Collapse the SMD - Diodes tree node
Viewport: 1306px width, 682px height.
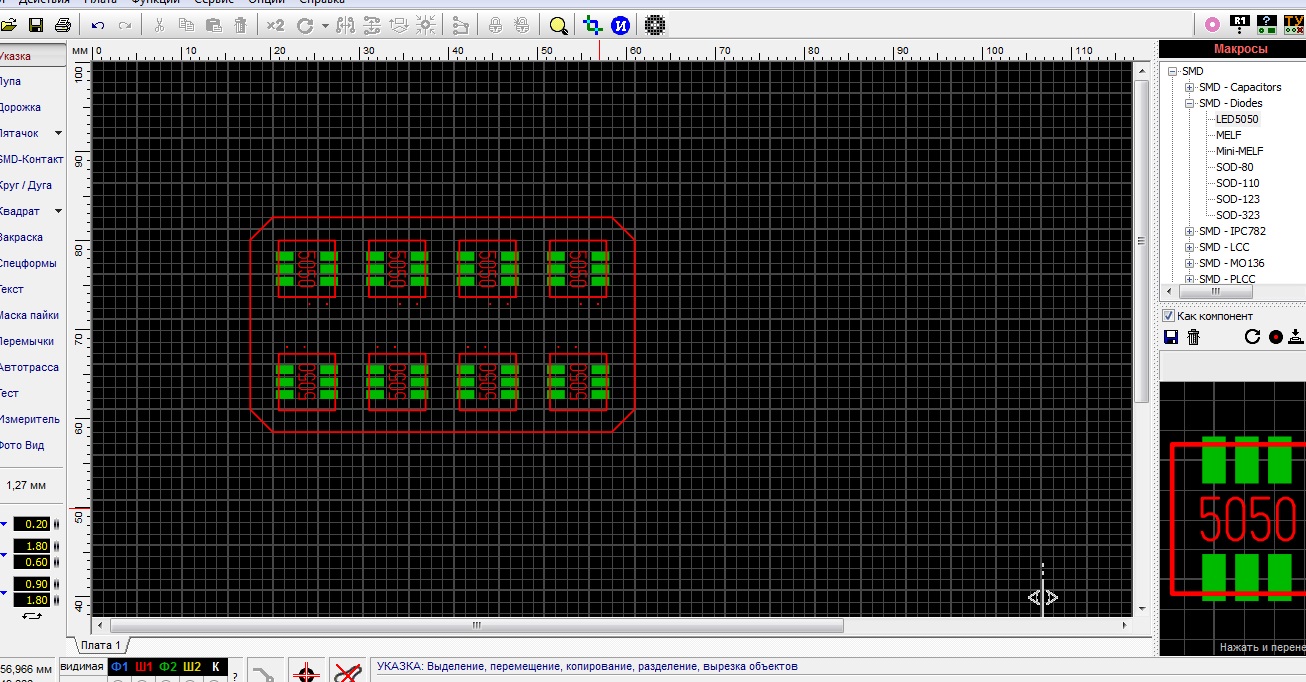(1190, 103)
